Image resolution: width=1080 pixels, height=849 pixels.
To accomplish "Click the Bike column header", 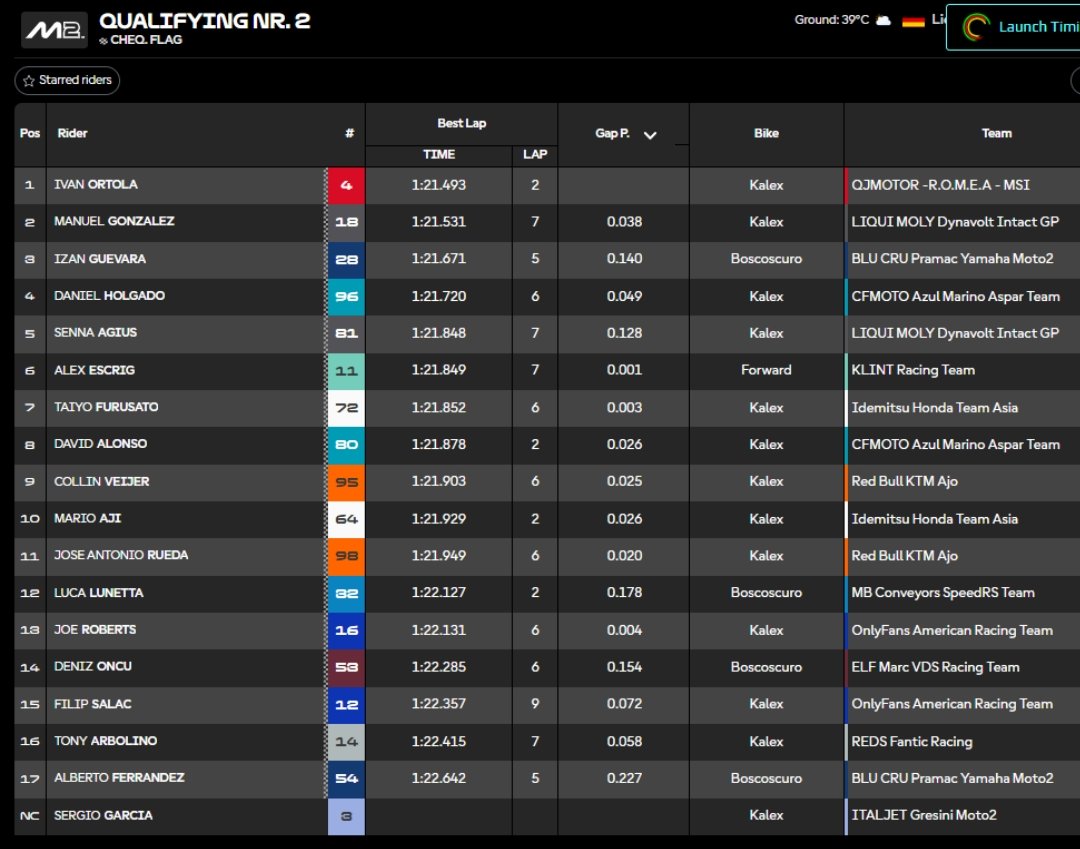I will [766, 133].
